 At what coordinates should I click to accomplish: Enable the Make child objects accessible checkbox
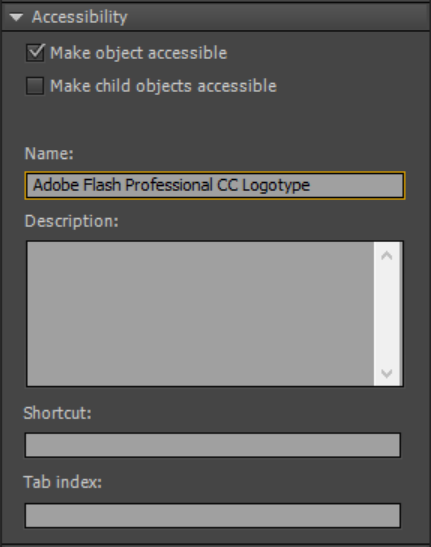click(x=35, y=86)
